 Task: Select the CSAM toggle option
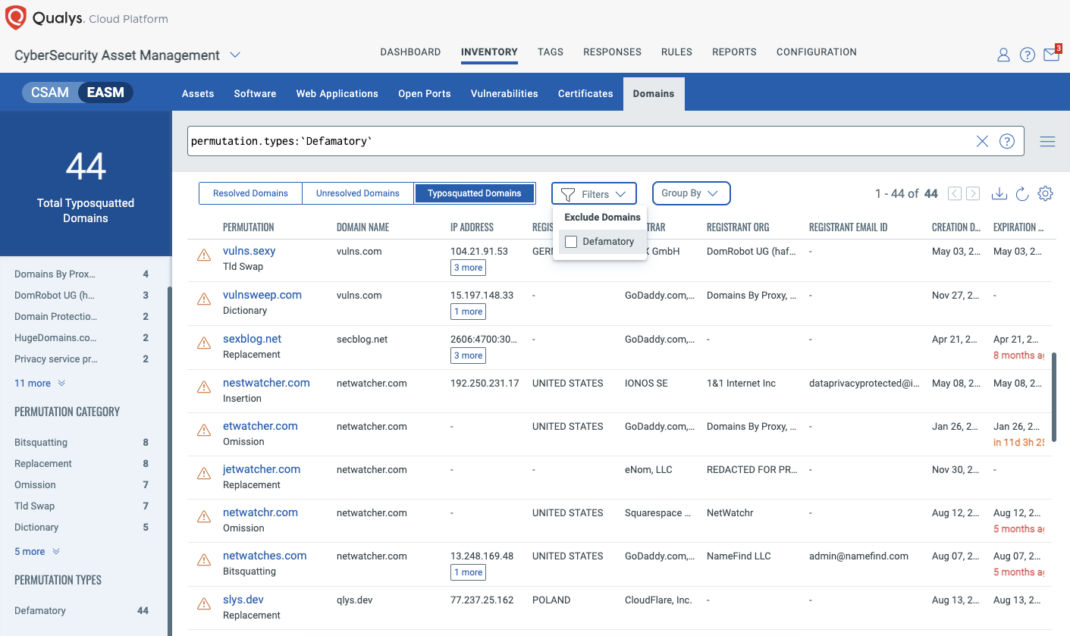(x=50, y=91)
